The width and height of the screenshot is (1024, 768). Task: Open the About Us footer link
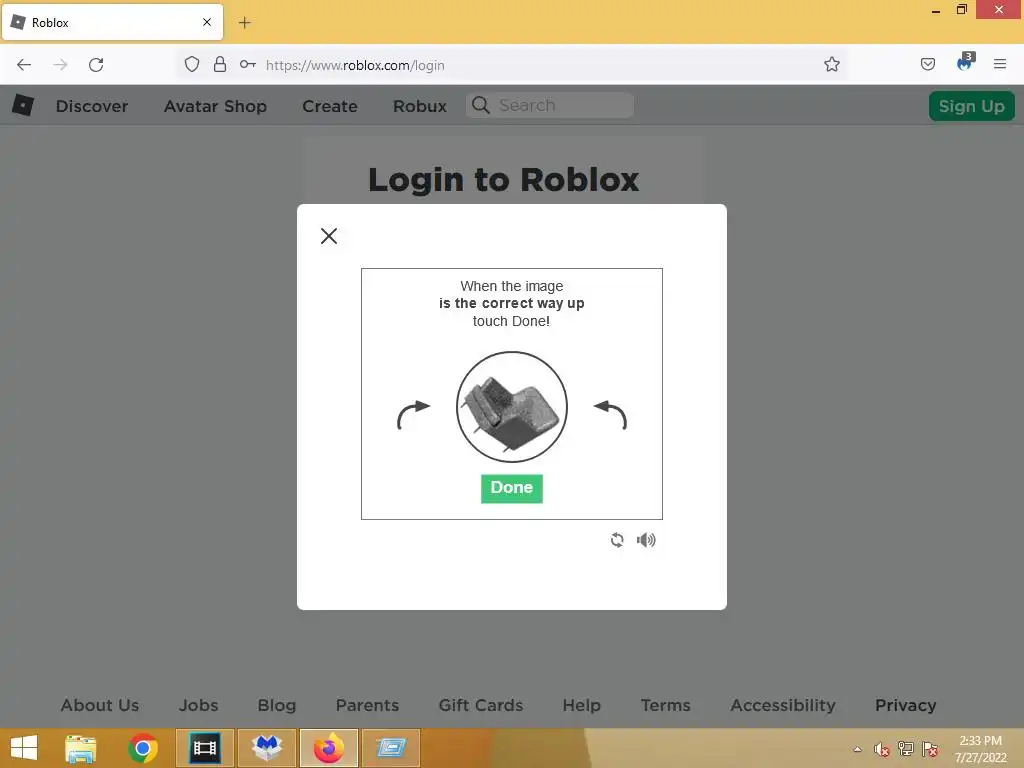[100, 705]
